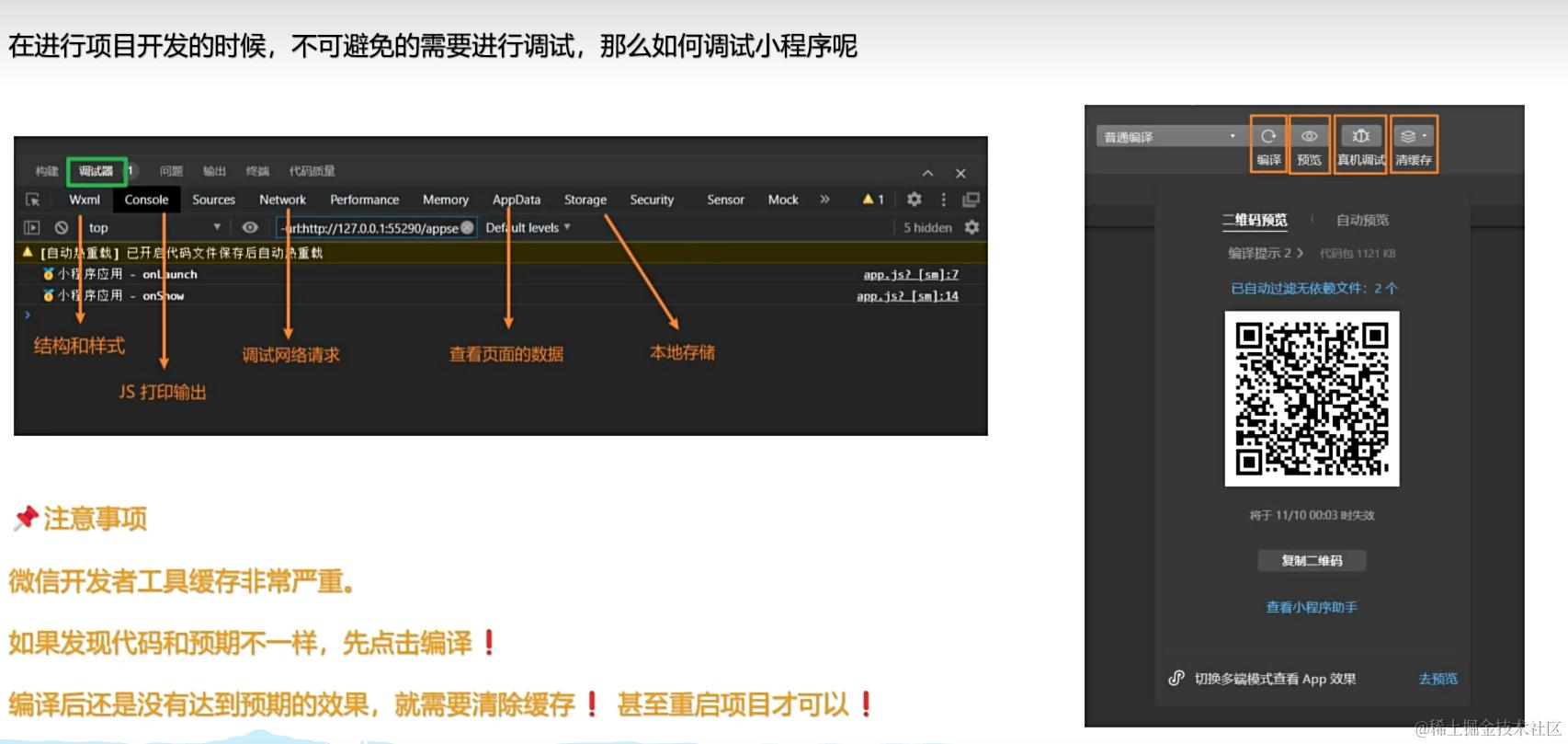Open source link app.js? [sm]:14
The height and width of the screenshot is (744, 1568).
point(907,295)
